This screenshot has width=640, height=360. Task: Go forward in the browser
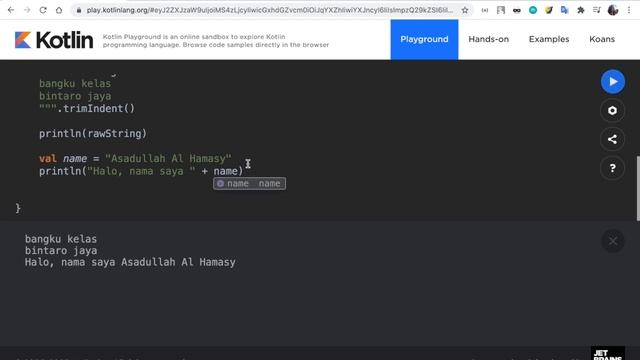click(x=27, y=10)
